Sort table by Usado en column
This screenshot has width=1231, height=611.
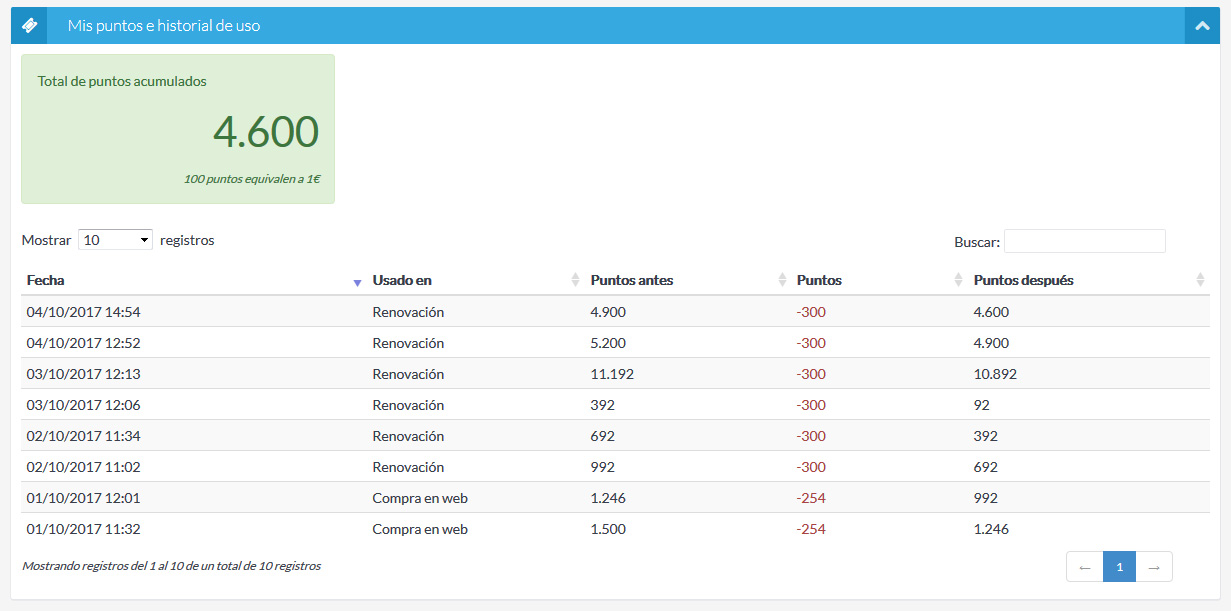[x=402, y=280]
